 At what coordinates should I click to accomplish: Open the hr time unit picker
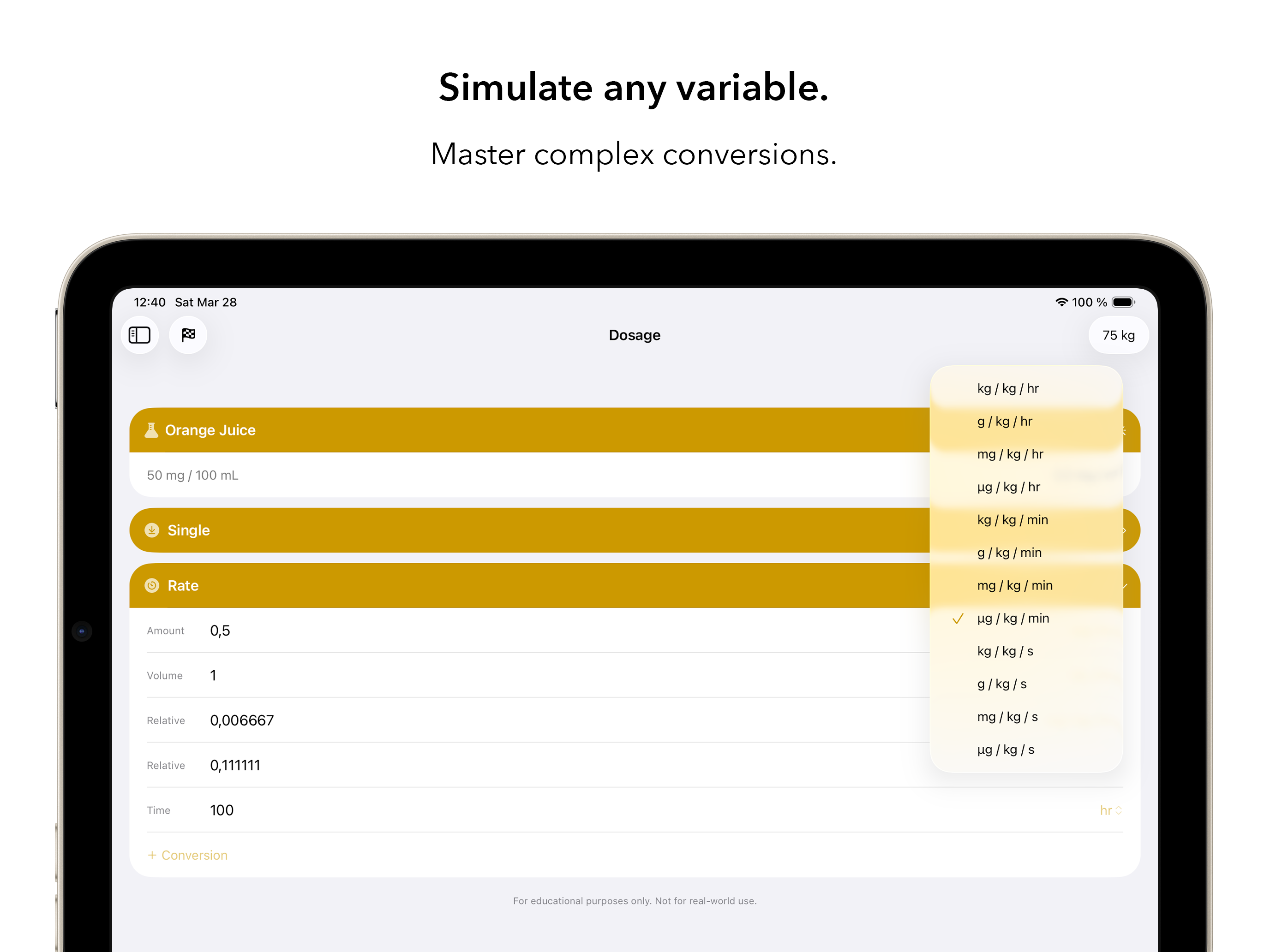point(1110,810)
